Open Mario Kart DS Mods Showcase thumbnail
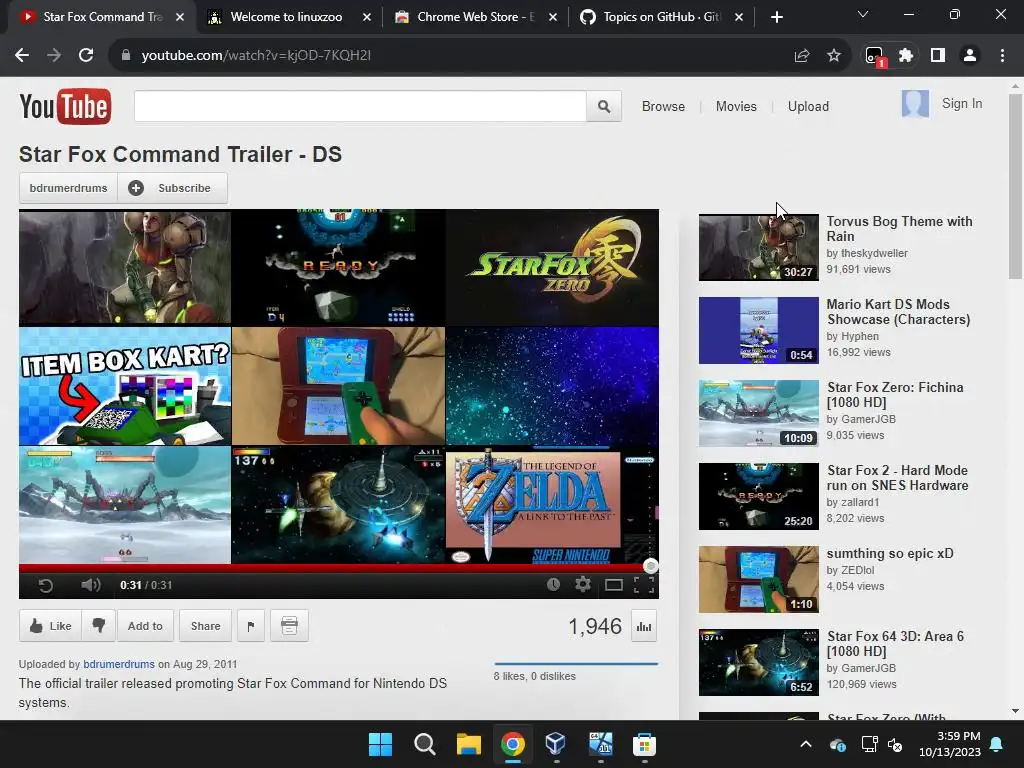The image size is (1024, 768). pyautogui.click(x=758, y=330)
